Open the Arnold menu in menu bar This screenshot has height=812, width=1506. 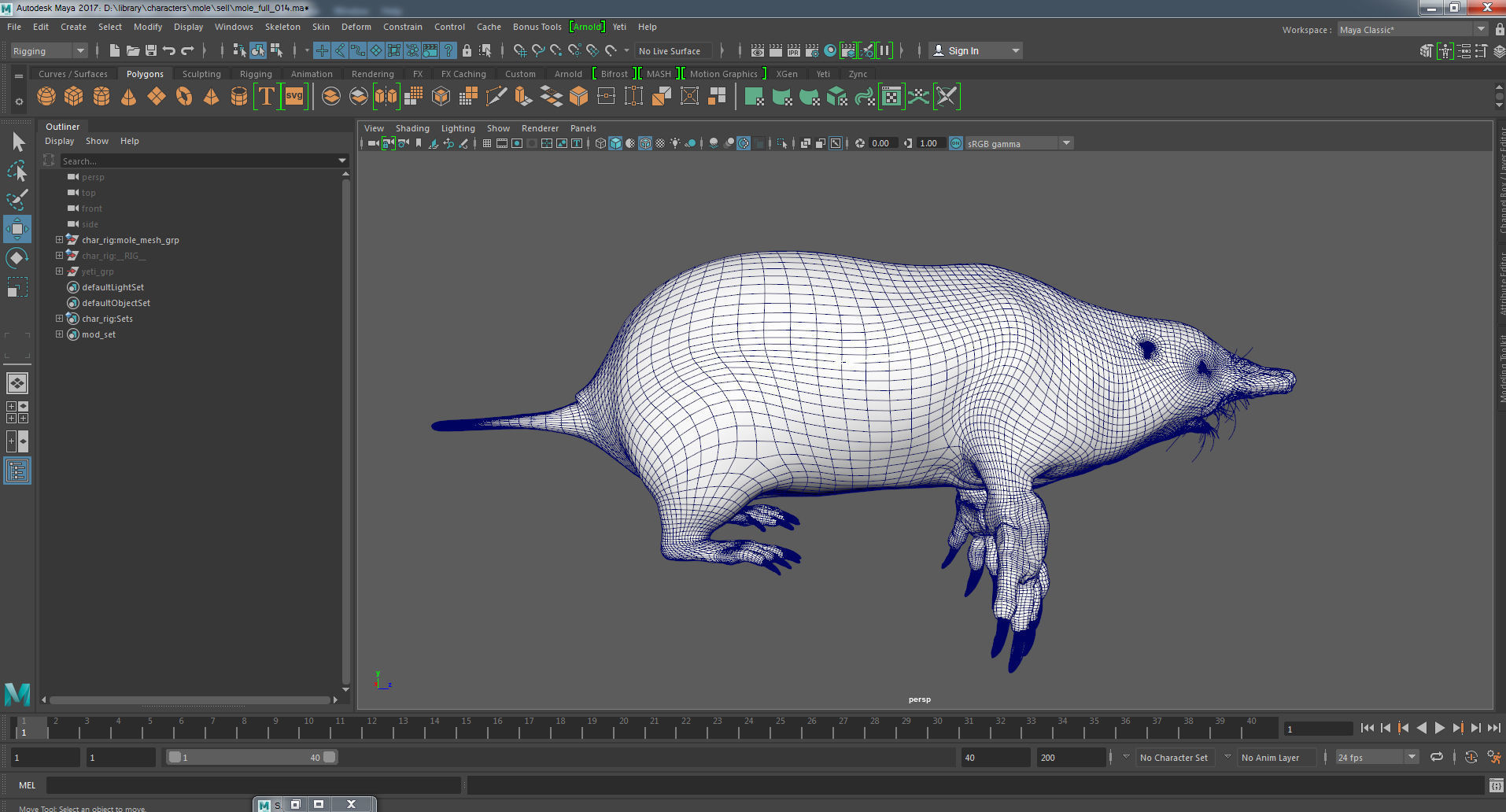point(587,27)
